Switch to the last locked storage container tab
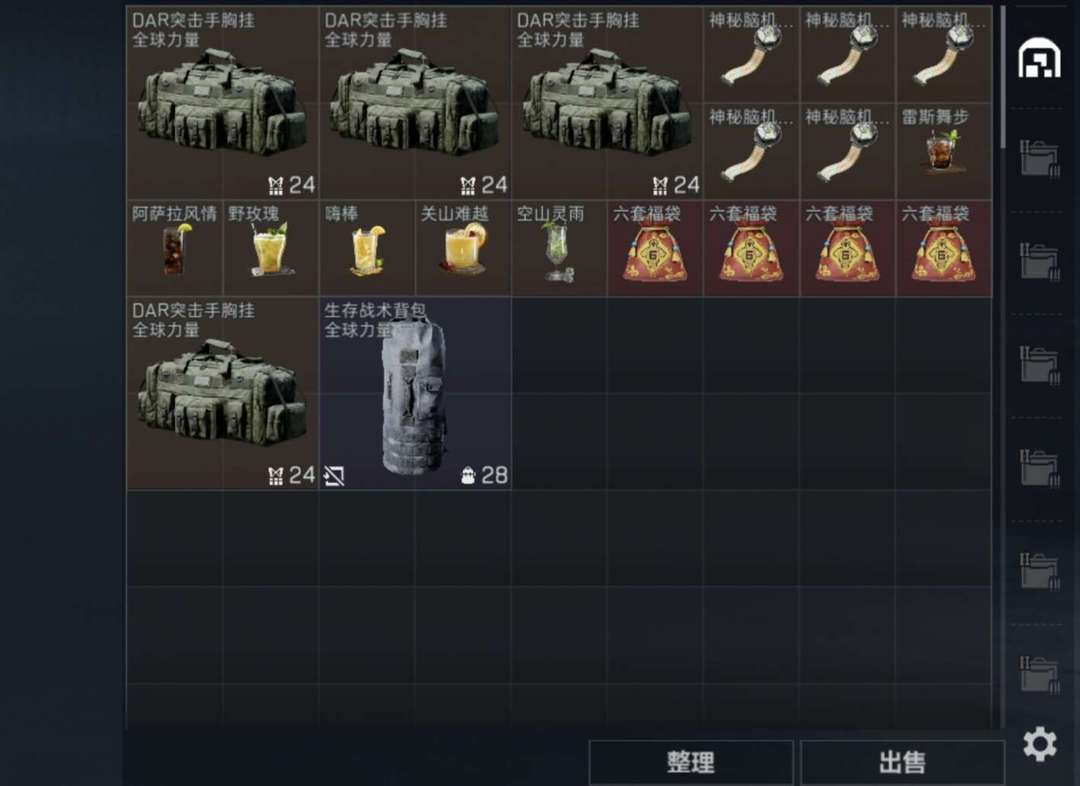Viewport: 1080px width, 786px height. point(1039,674)
